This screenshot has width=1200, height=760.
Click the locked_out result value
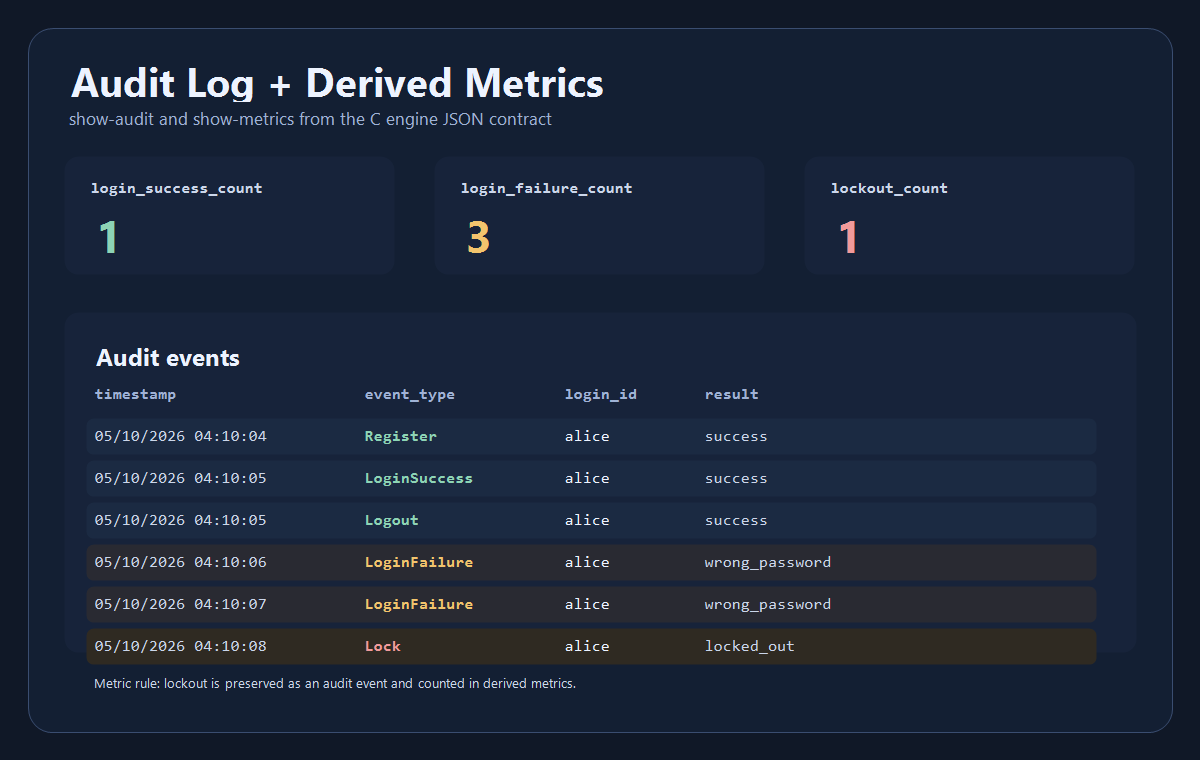click(x=750, y=646)
